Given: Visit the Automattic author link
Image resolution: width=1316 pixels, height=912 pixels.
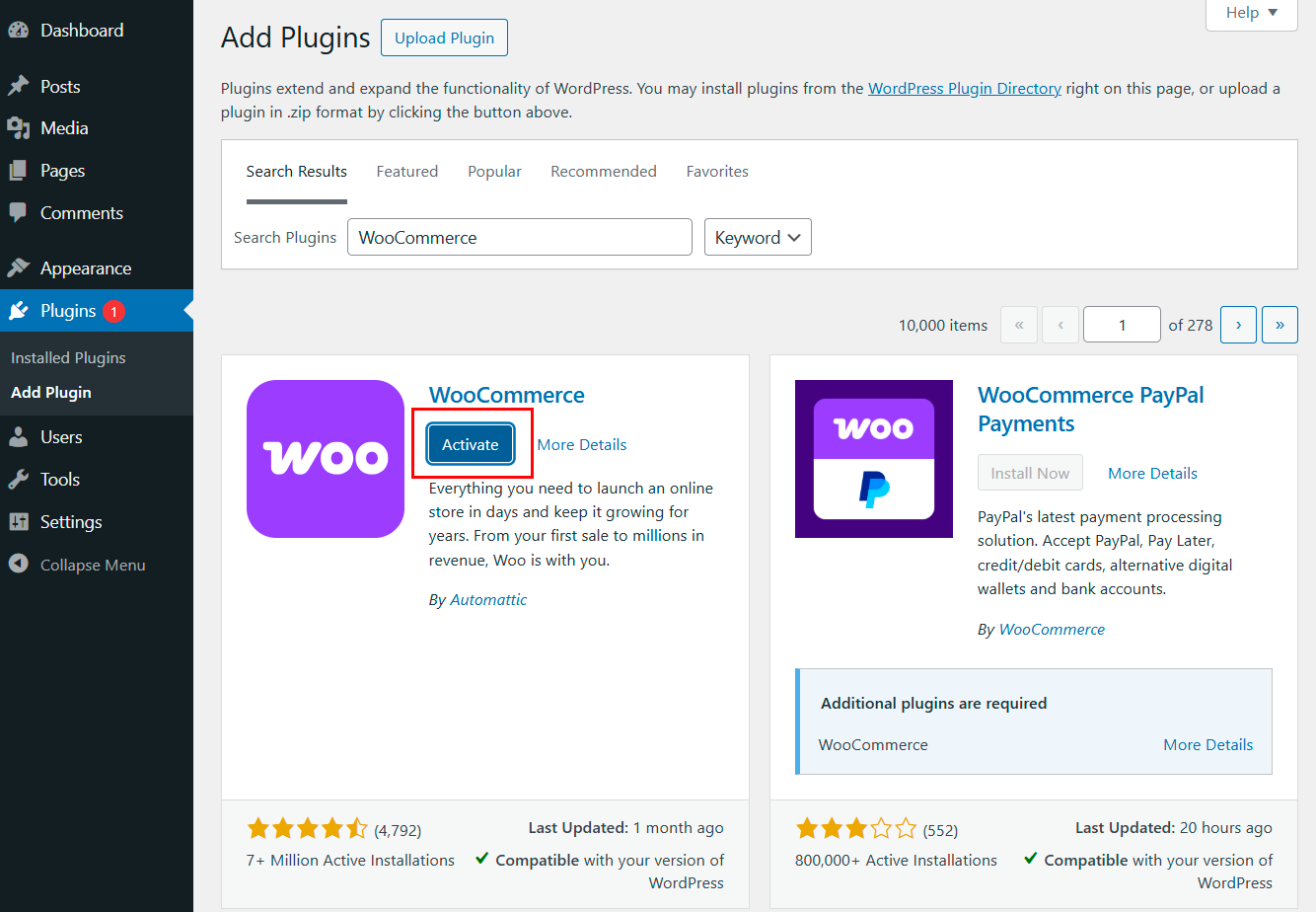Looking at the screenshot, I should [488, 600].
